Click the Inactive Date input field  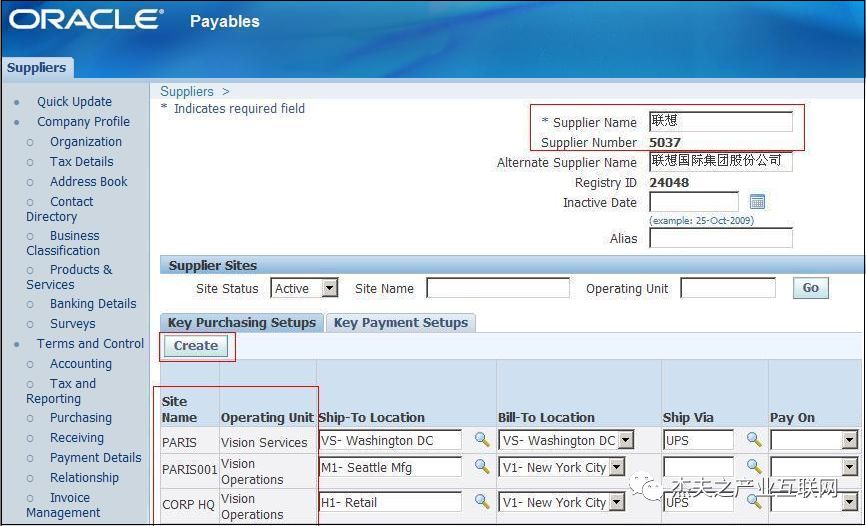[x=694, y=202]
